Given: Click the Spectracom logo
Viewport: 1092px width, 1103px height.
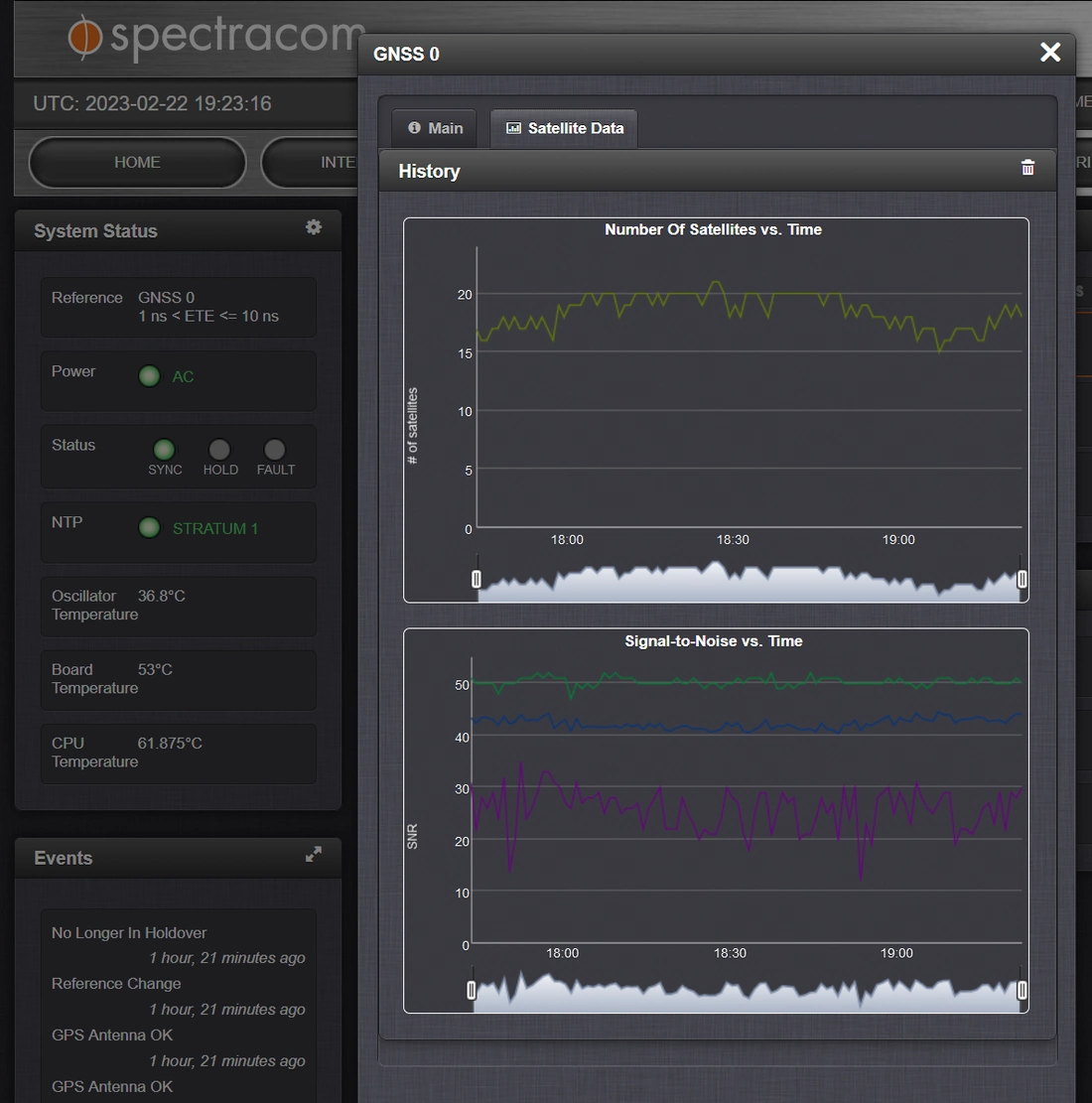Looking at the screenshot, I should coord(216,37).
